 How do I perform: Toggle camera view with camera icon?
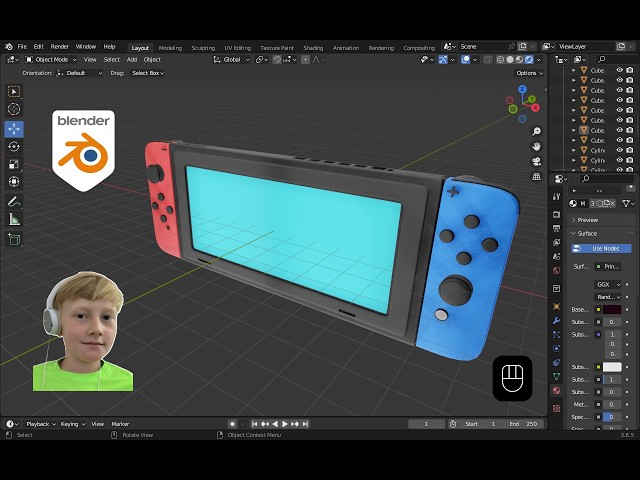[x=536, y=162]
